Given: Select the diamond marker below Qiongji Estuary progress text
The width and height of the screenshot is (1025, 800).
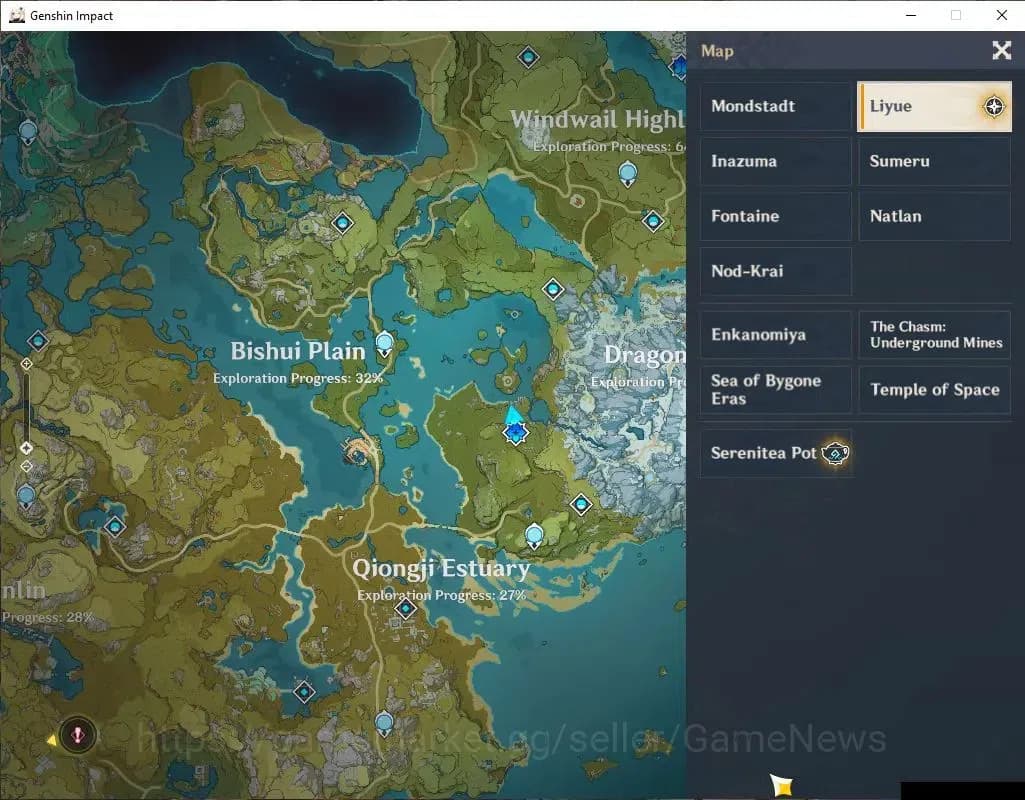Looking at the screenshot, I should pos(405,609).
